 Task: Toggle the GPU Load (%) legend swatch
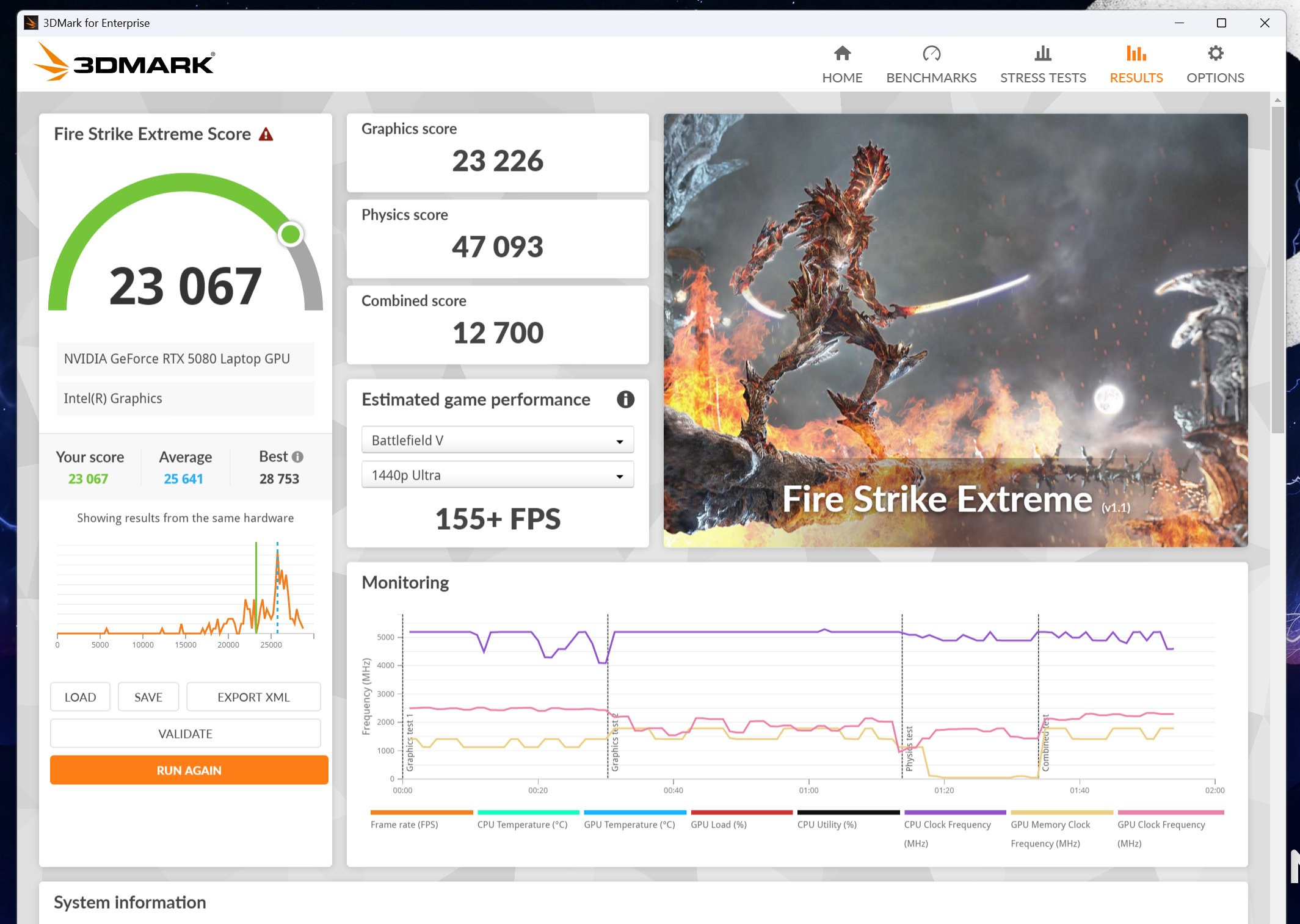click(741, 812)
